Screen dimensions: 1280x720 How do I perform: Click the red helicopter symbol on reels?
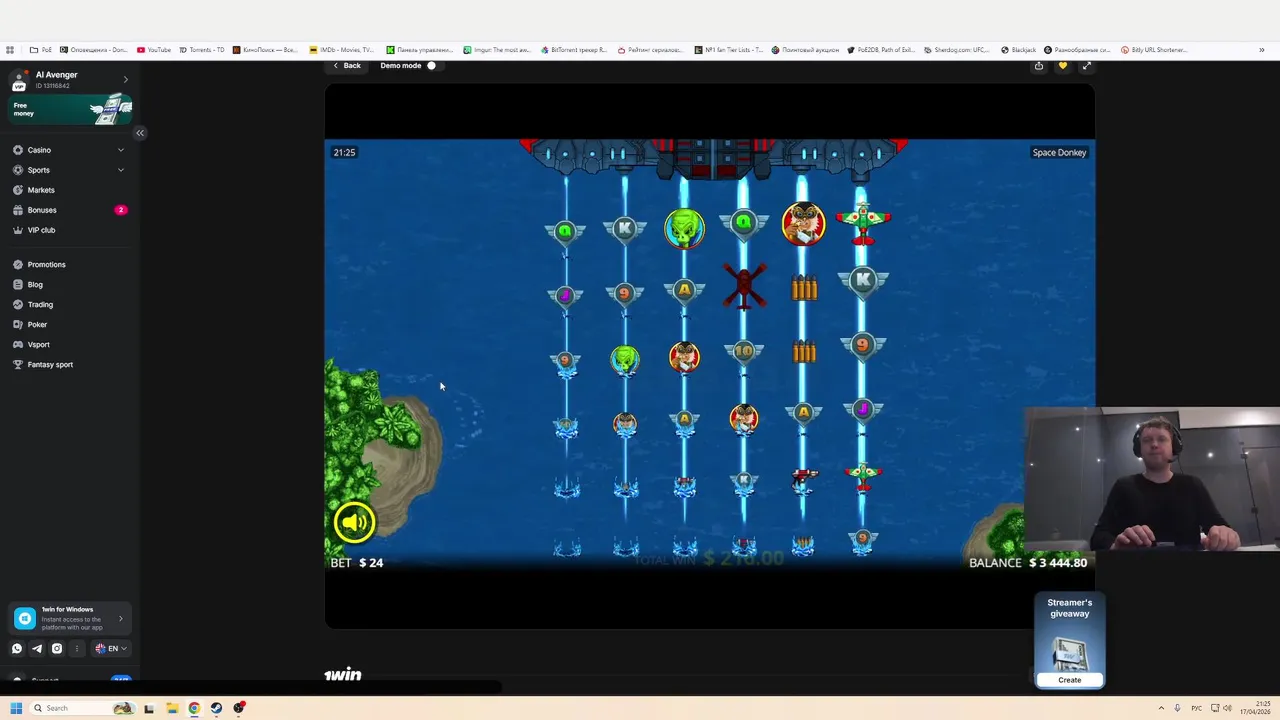(x=744, y=287)
